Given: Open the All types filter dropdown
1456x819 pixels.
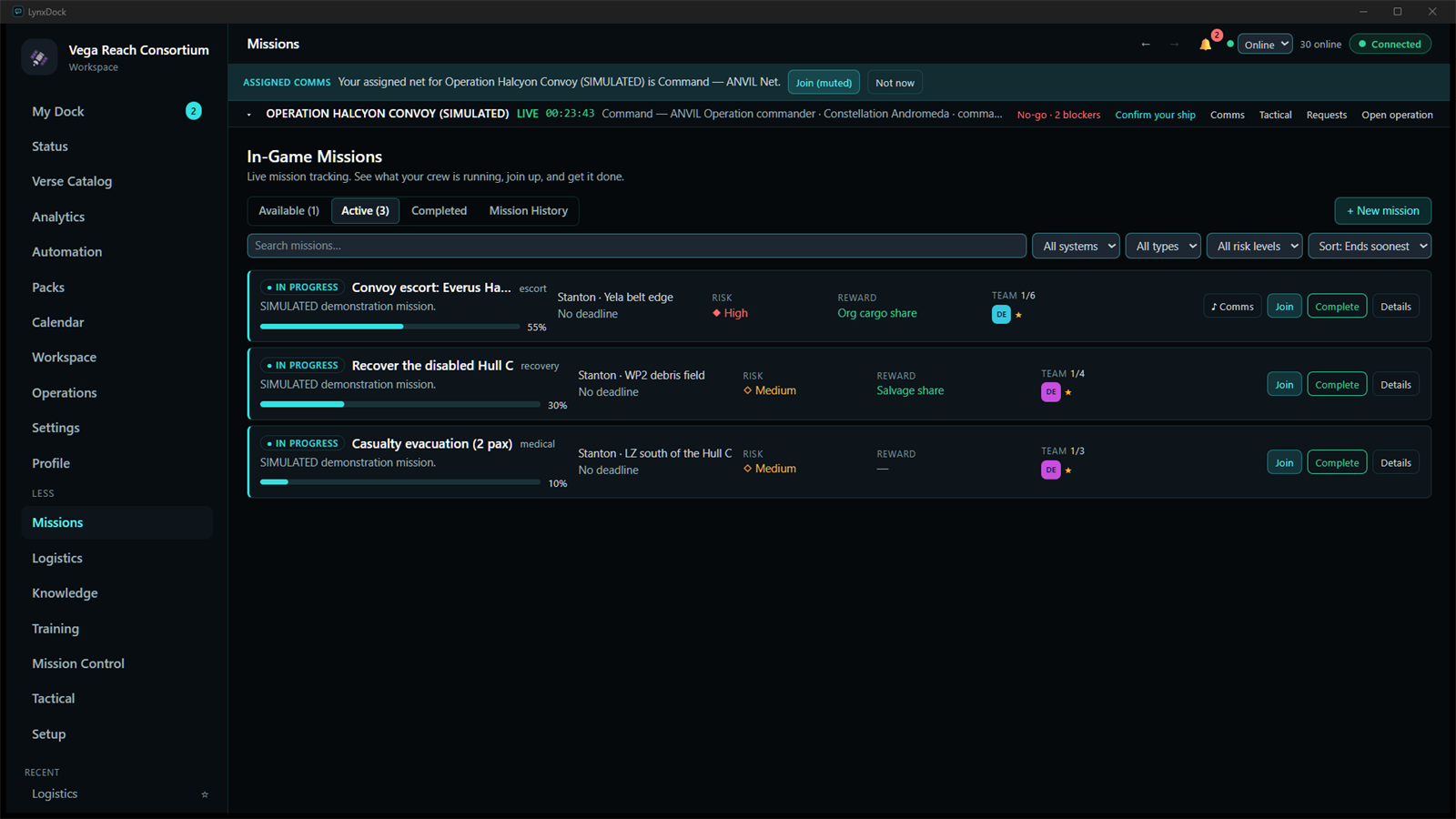Looking at the screenshot, I should click(x=1163, y=247).
